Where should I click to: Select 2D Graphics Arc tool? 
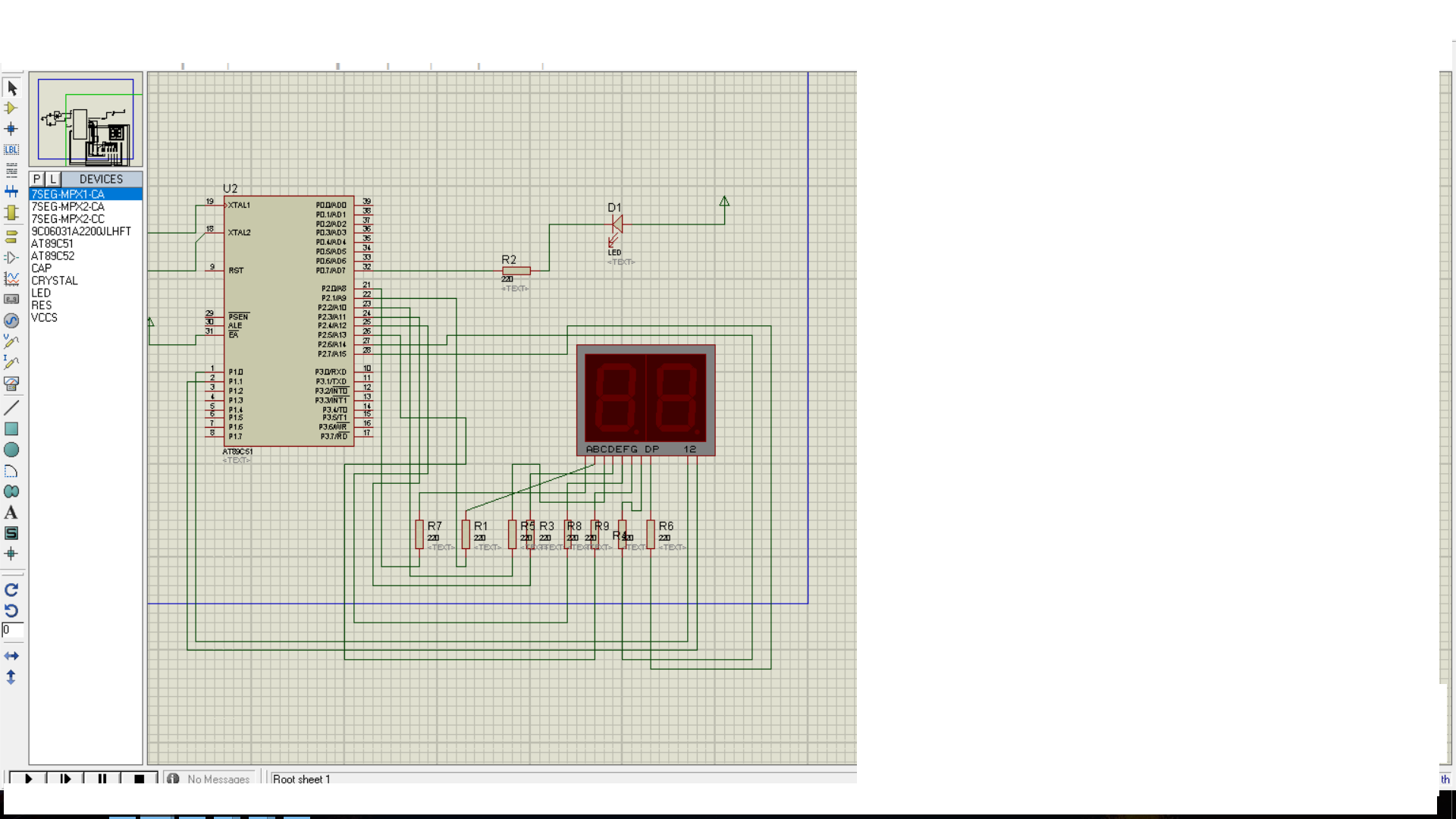tap(11, 471)
